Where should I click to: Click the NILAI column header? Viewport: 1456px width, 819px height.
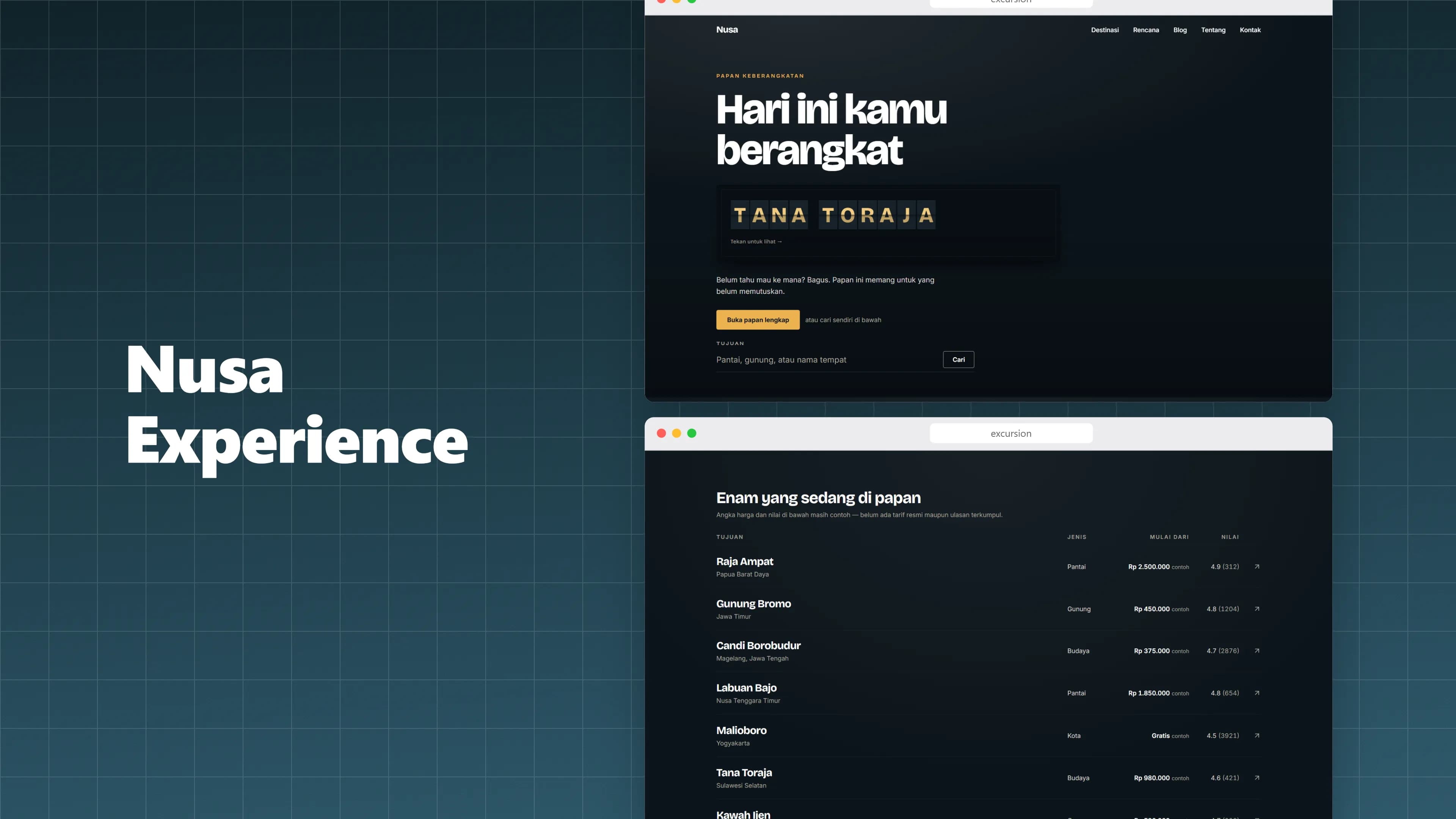point(1230,537)
